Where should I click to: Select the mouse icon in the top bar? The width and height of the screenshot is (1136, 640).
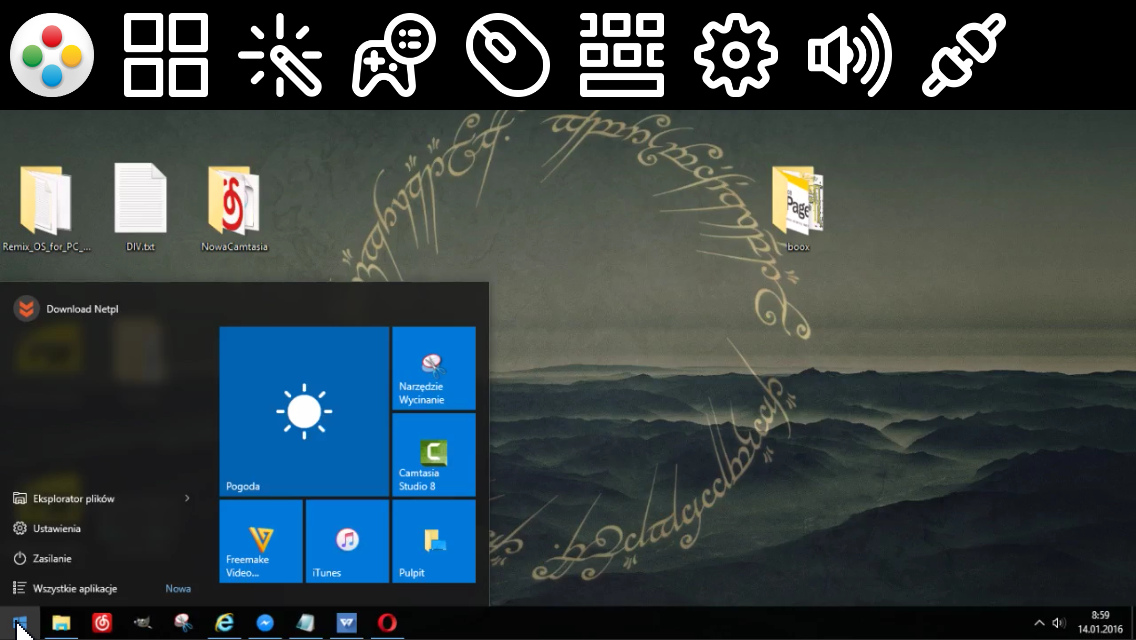pyautogui.click(x=508, y=55)
